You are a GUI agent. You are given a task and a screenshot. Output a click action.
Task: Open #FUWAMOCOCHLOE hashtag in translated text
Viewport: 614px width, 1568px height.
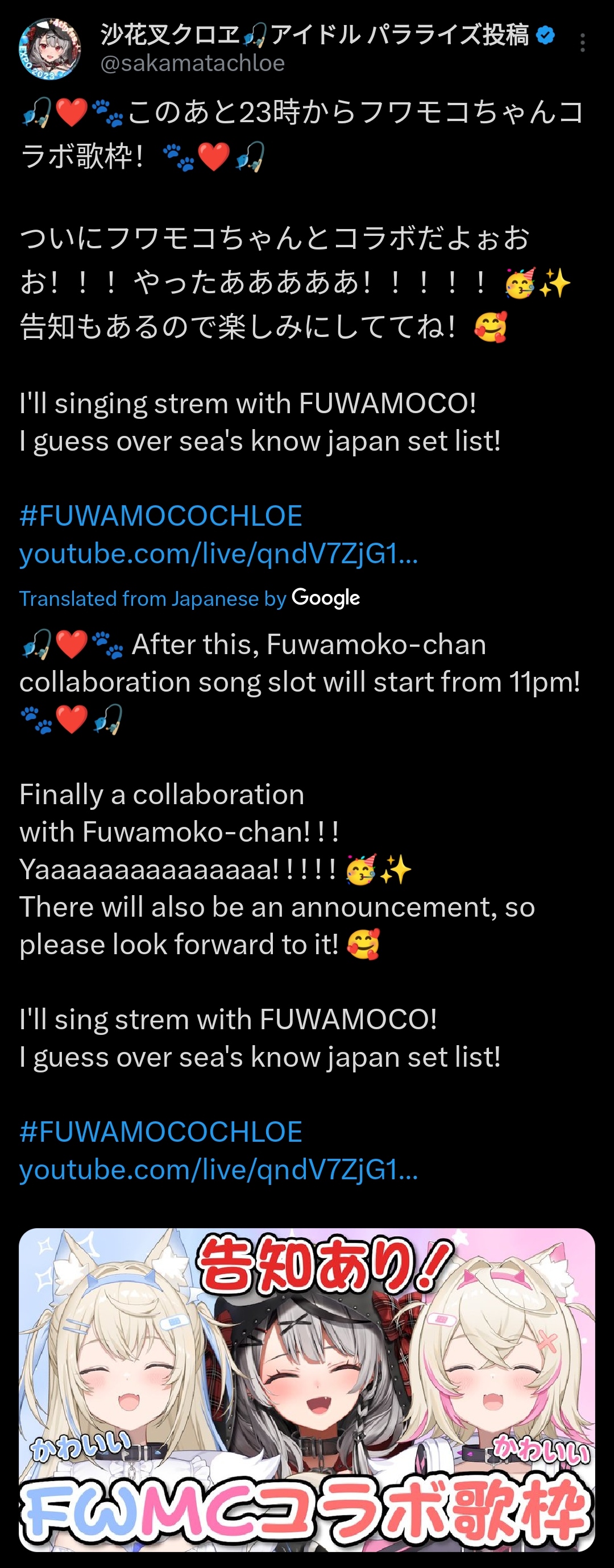coord(161,1132)
